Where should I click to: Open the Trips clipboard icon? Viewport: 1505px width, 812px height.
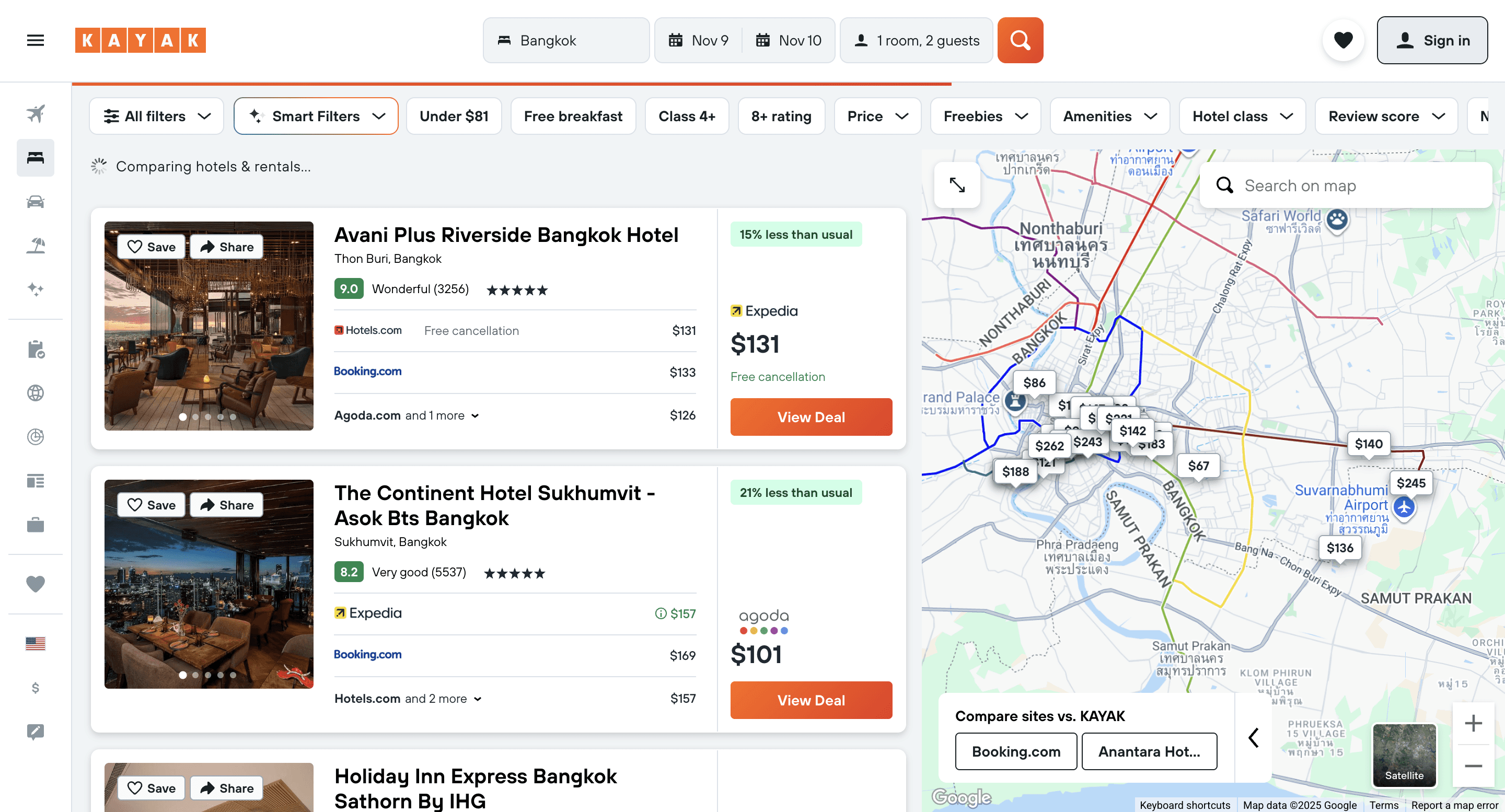[35, 351]
